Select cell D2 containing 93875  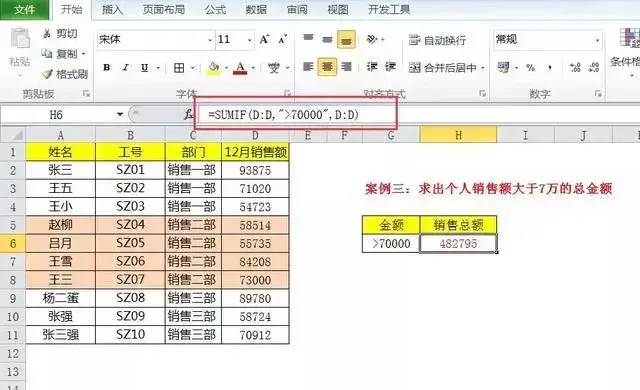coord(255,171)
